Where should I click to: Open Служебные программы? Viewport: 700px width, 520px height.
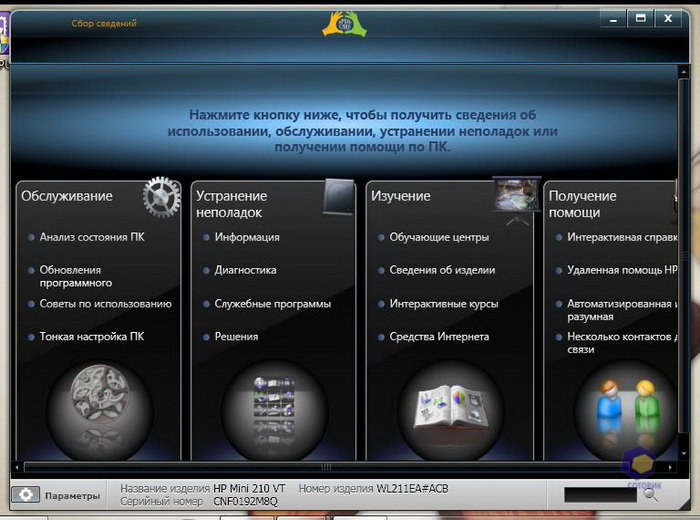272,303
